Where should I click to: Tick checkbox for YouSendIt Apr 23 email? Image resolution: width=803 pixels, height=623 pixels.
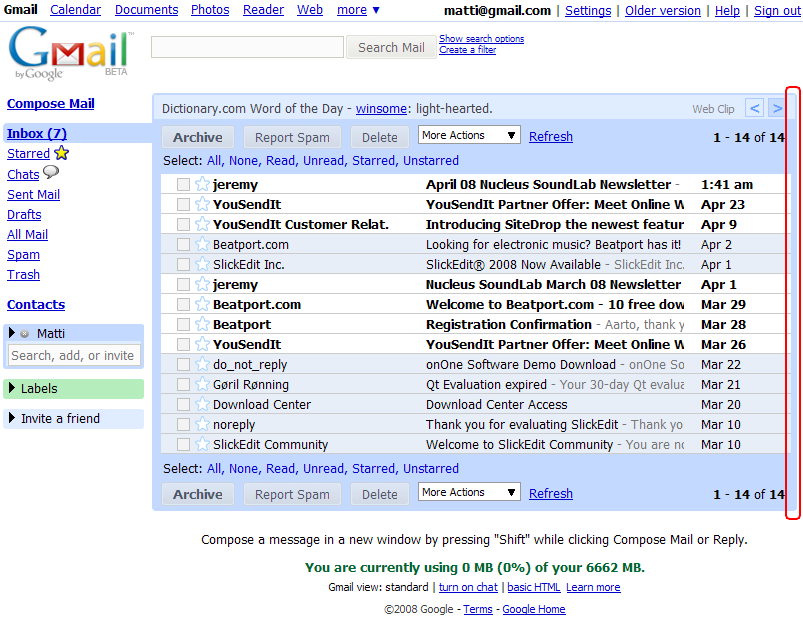pyautogui.click(x=183, y=204)
